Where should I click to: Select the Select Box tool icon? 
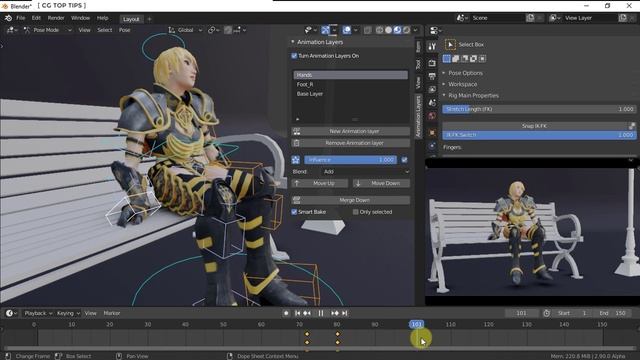(x=450, y=44)
